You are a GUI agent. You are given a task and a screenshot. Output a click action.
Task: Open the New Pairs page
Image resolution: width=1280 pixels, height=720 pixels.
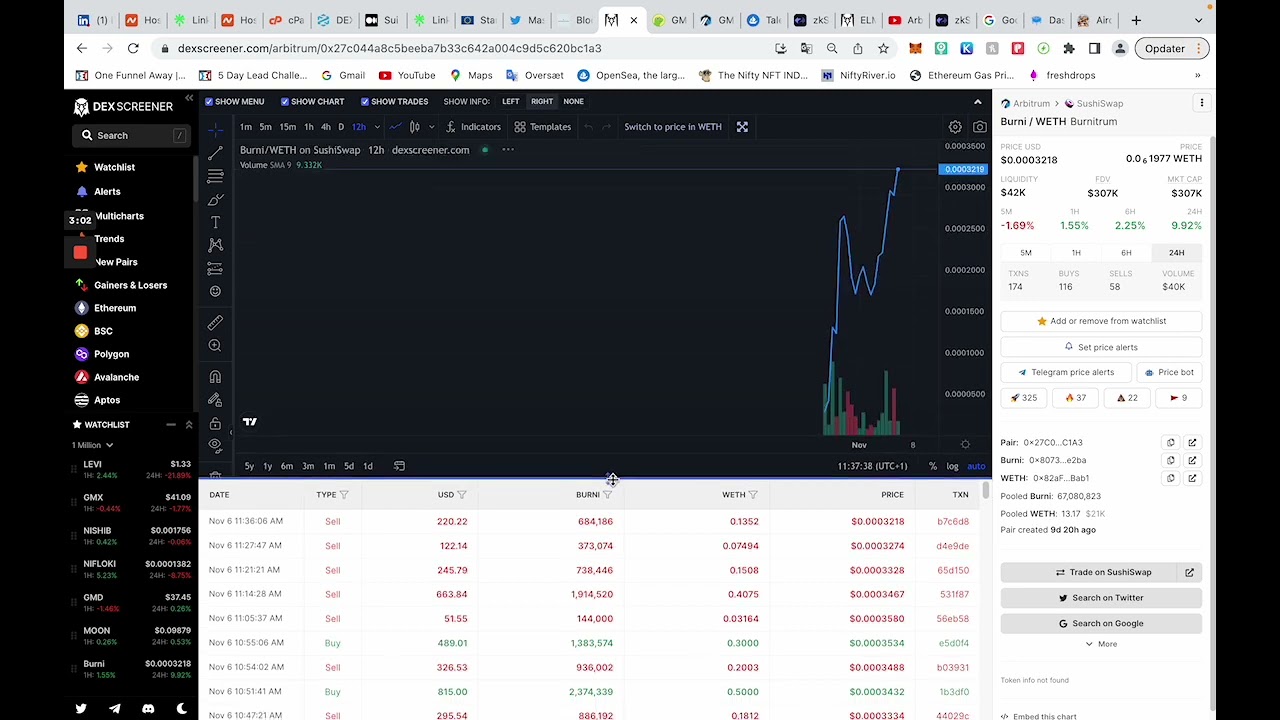pyautogui.click(x=116, y=262)
